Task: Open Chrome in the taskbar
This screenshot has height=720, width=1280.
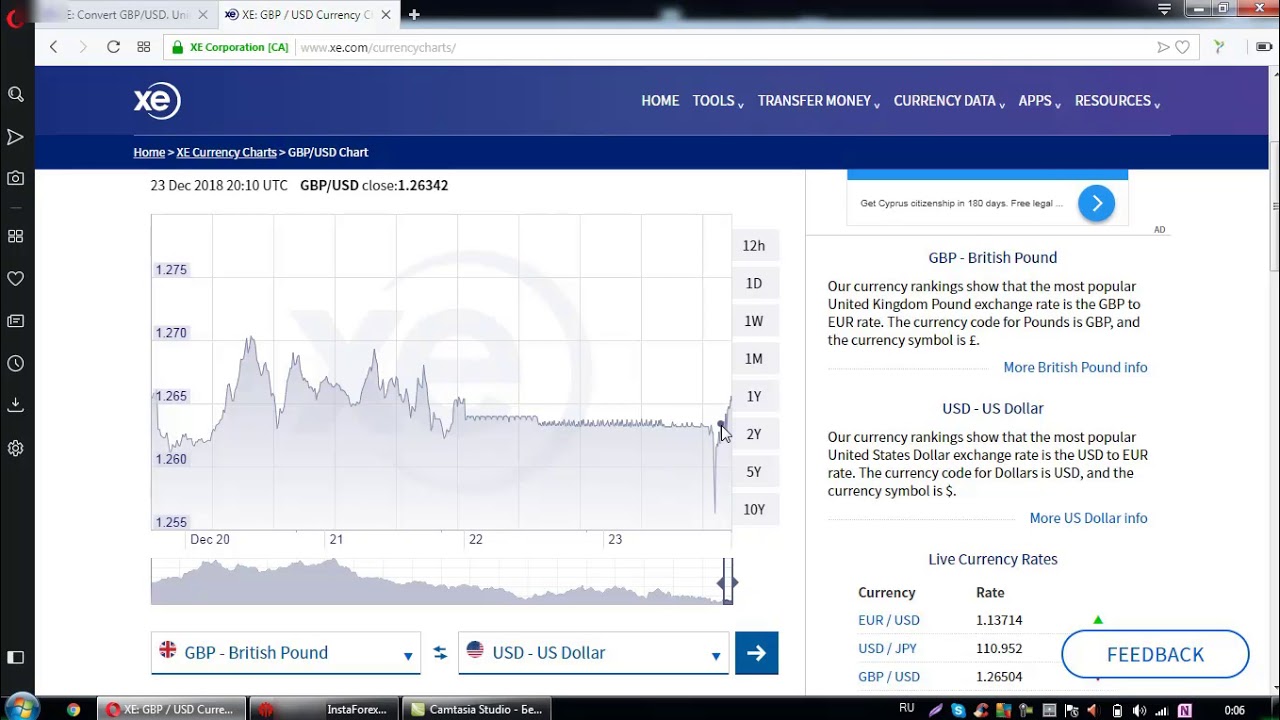Action: (73, 710)
